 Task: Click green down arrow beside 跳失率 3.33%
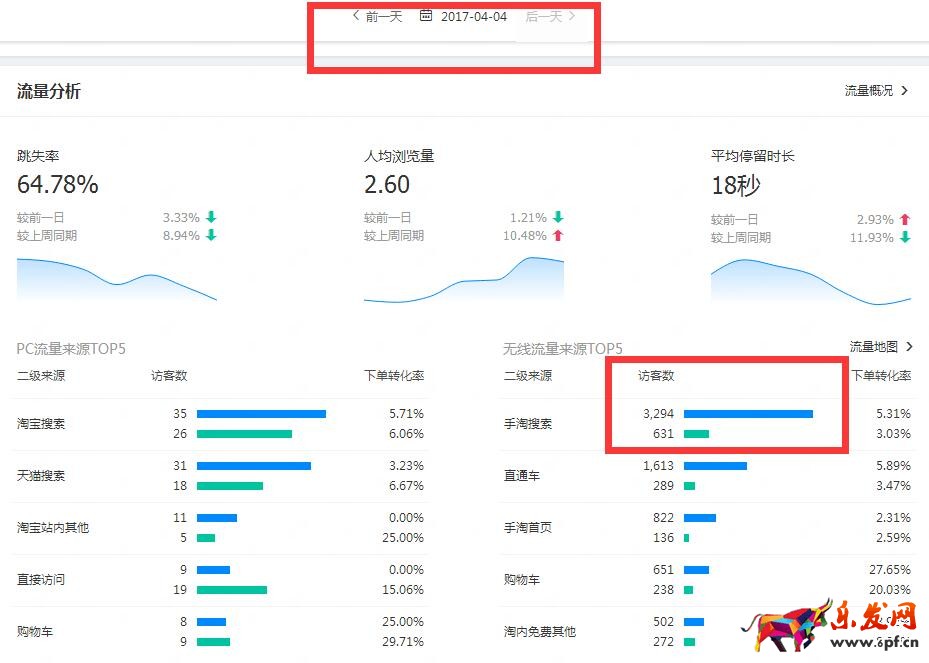[x=211, y=217]
